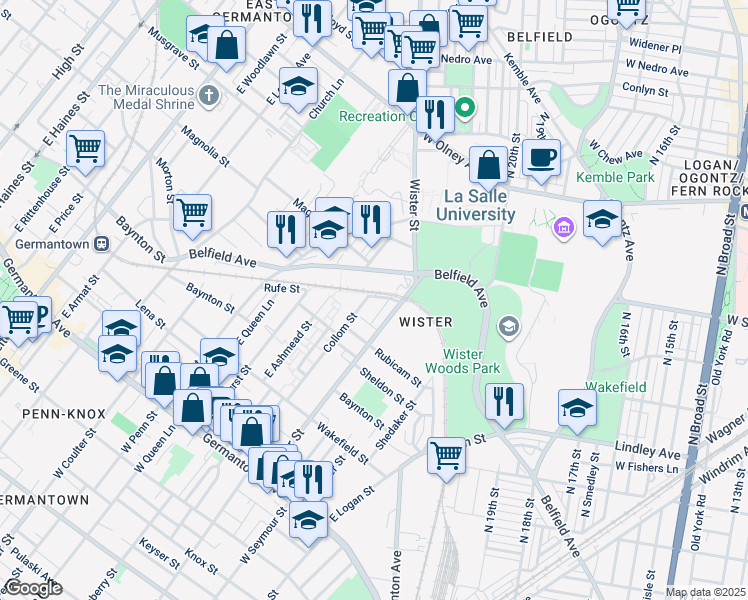
Task: Select the WISTER neighborhood label
Action: coord(426,322)
